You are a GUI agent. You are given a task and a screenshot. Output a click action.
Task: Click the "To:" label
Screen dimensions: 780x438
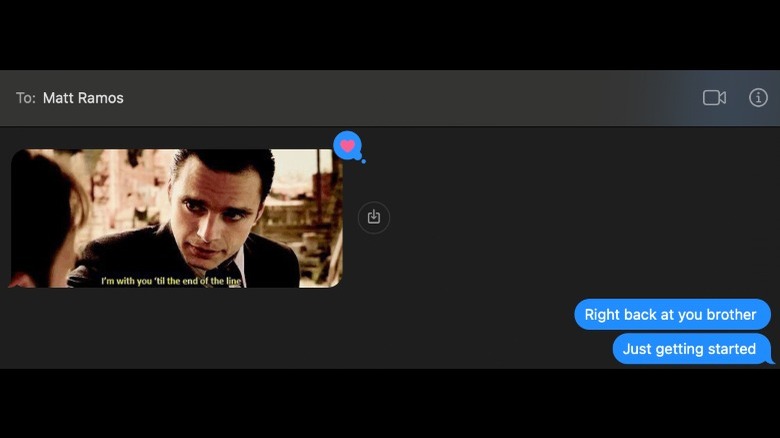coord(25,98)
